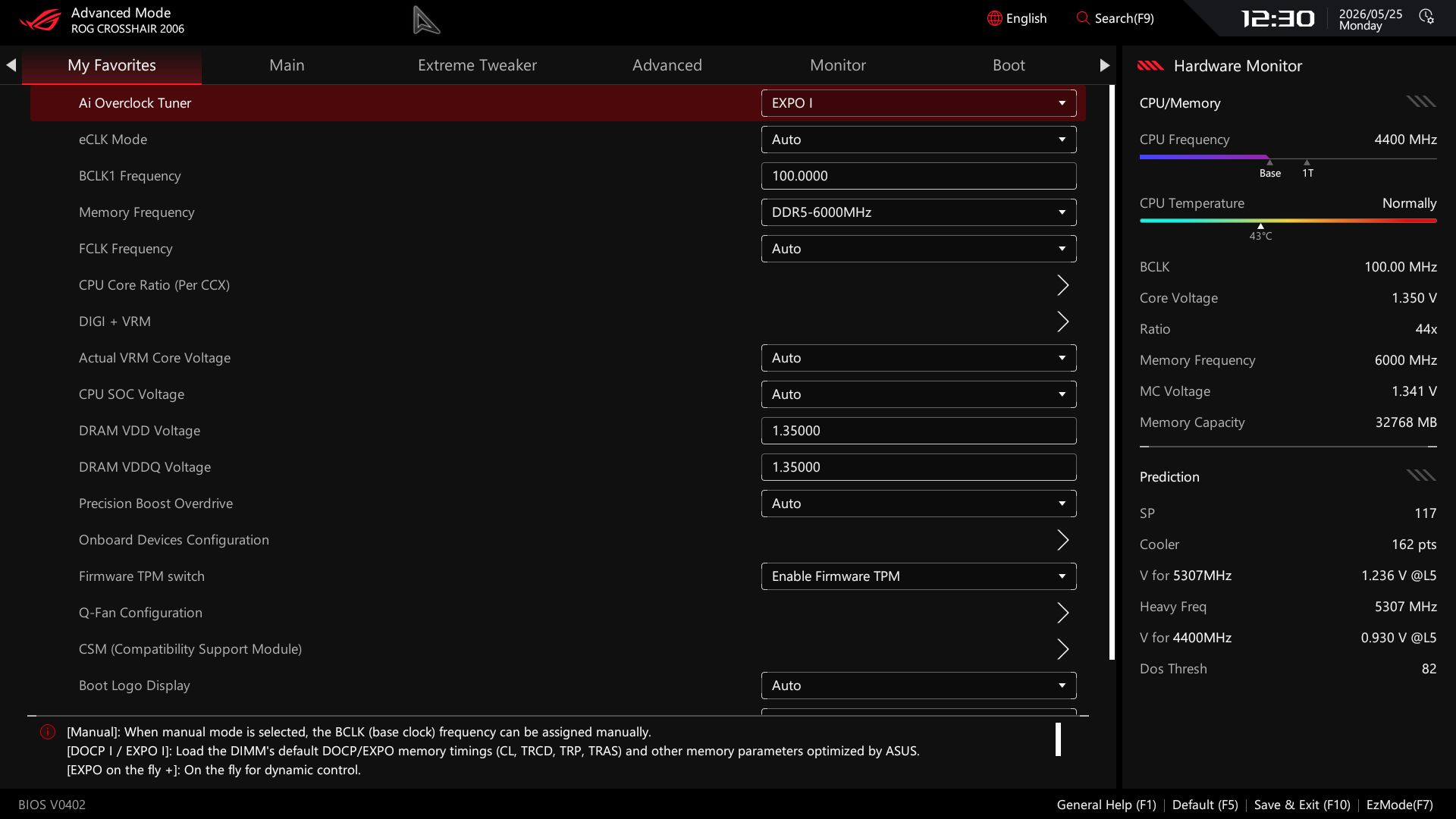Click the Heavy Freq 5307 MHz value
This screenshot has width=1456, height=819.
click(1406, 607)
